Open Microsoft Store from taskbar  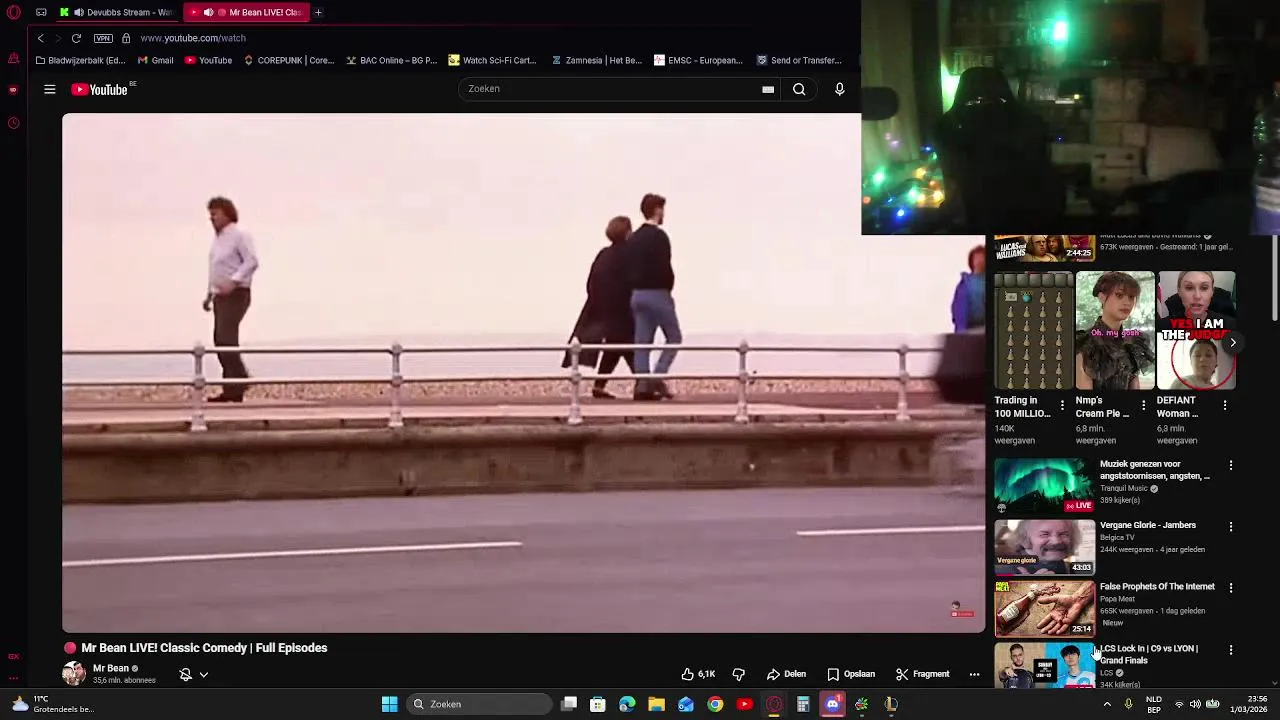(598, 704)
